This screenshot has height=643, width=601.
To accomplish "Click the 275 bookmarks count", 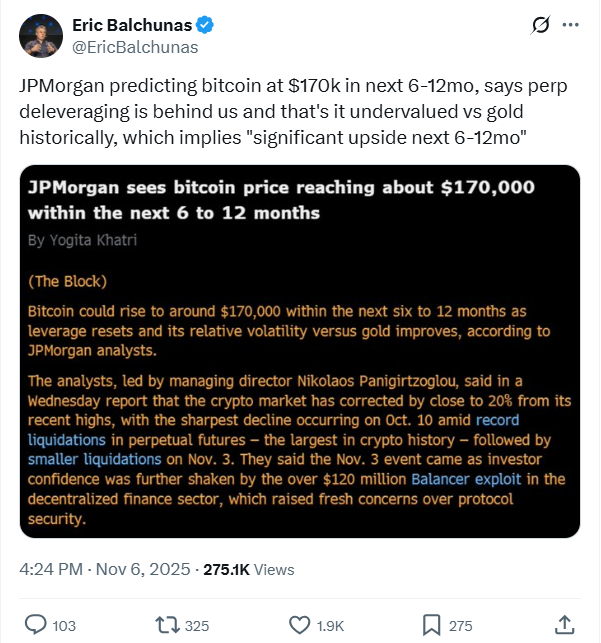I will point(460,625).
